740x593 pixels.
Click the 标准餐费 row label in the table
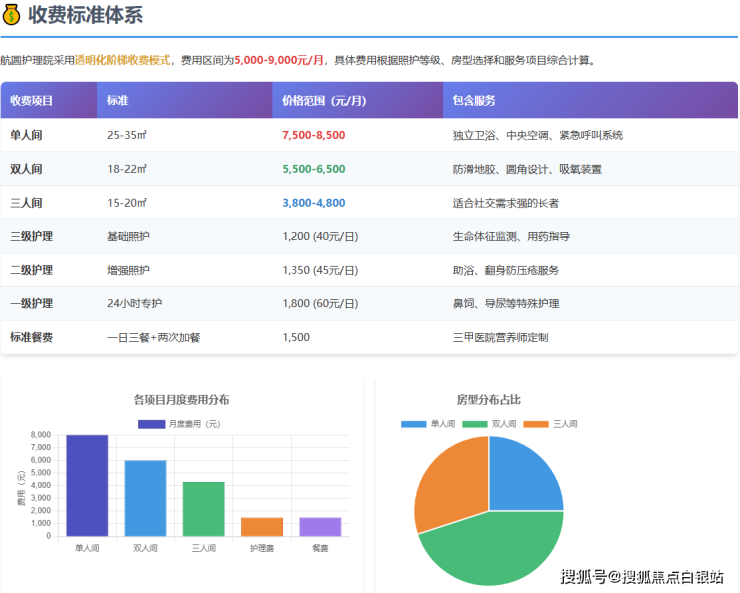tap(31, 337)
